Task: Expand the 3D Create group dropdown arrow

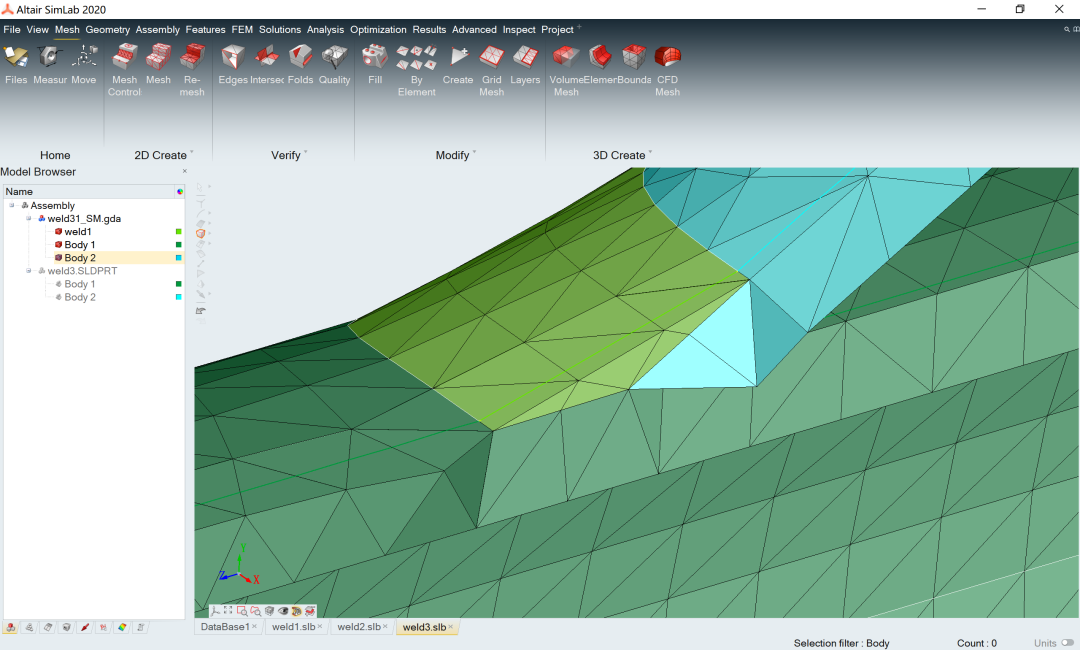Action: click(x=650, y=152)
